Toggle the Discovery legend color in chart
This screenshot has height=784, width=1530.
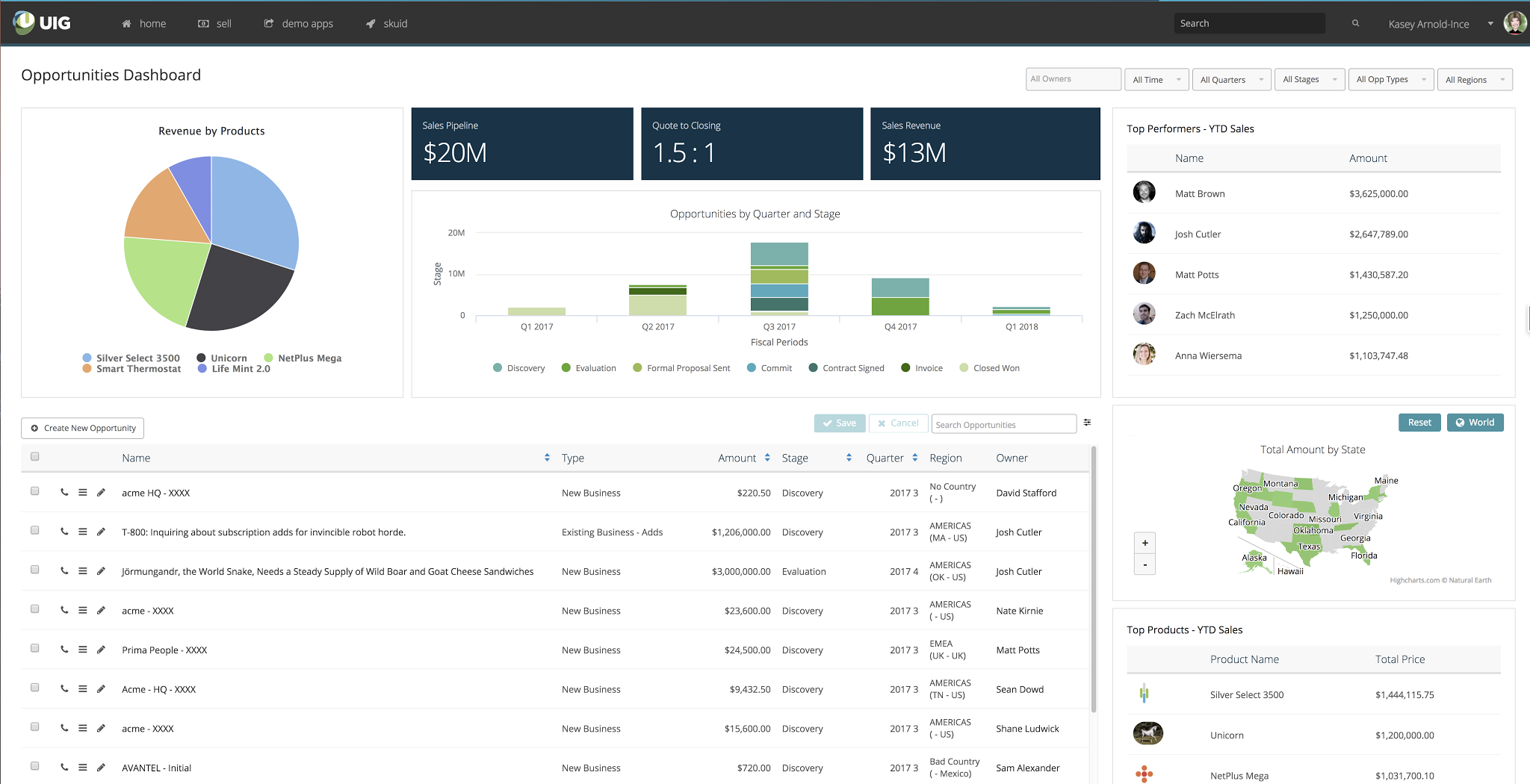pos(498,368)
